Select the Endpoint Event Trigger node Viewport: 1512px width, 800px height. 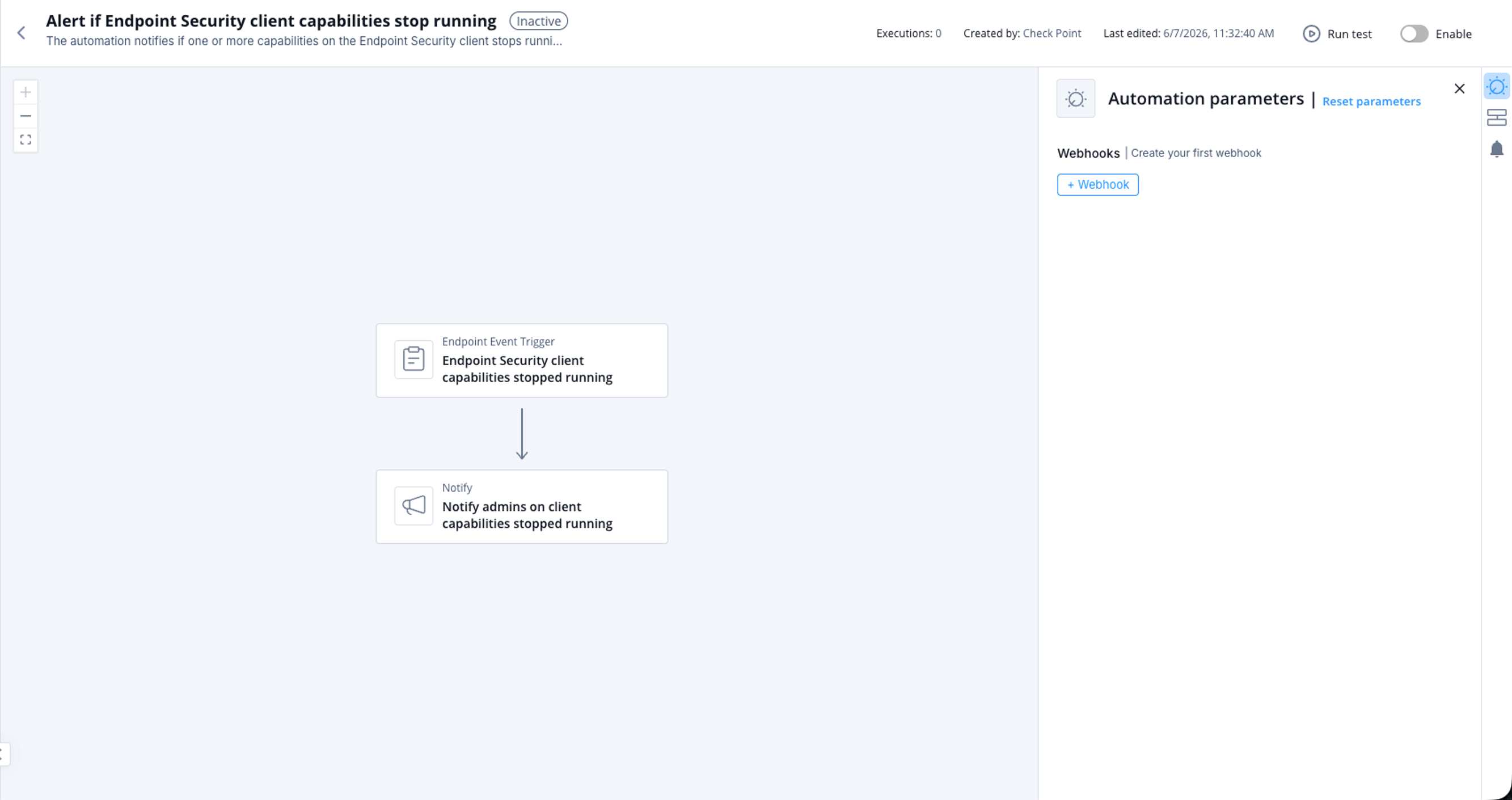(521, 361)
